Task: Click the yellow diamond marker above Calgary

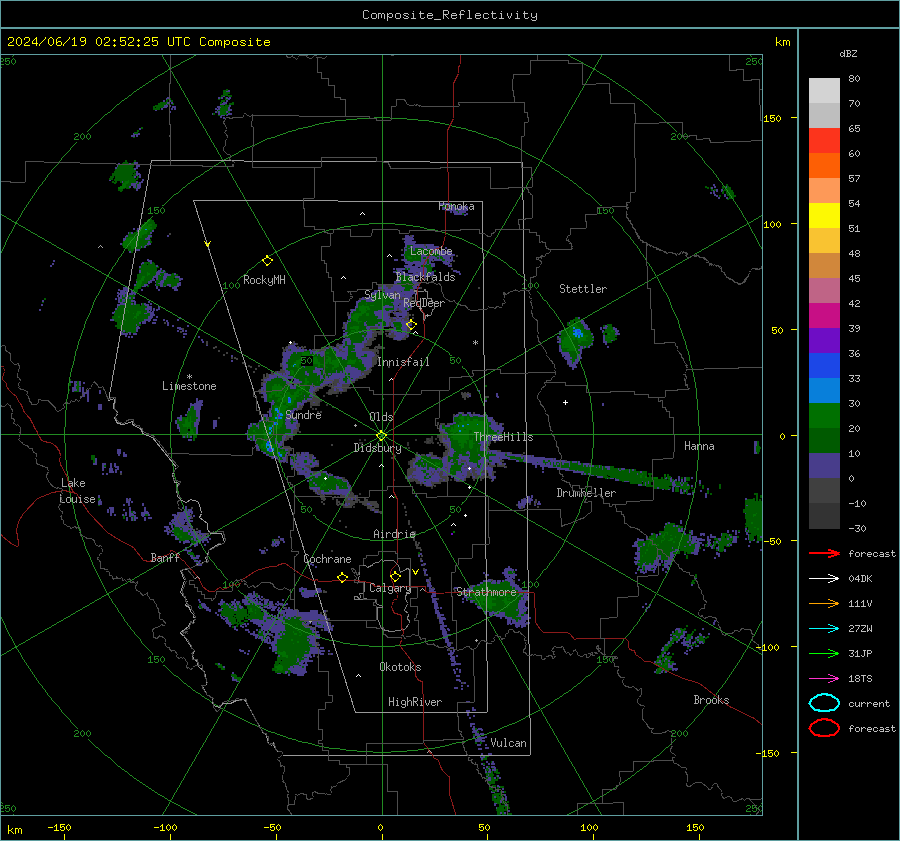Action: pos(395,576)
